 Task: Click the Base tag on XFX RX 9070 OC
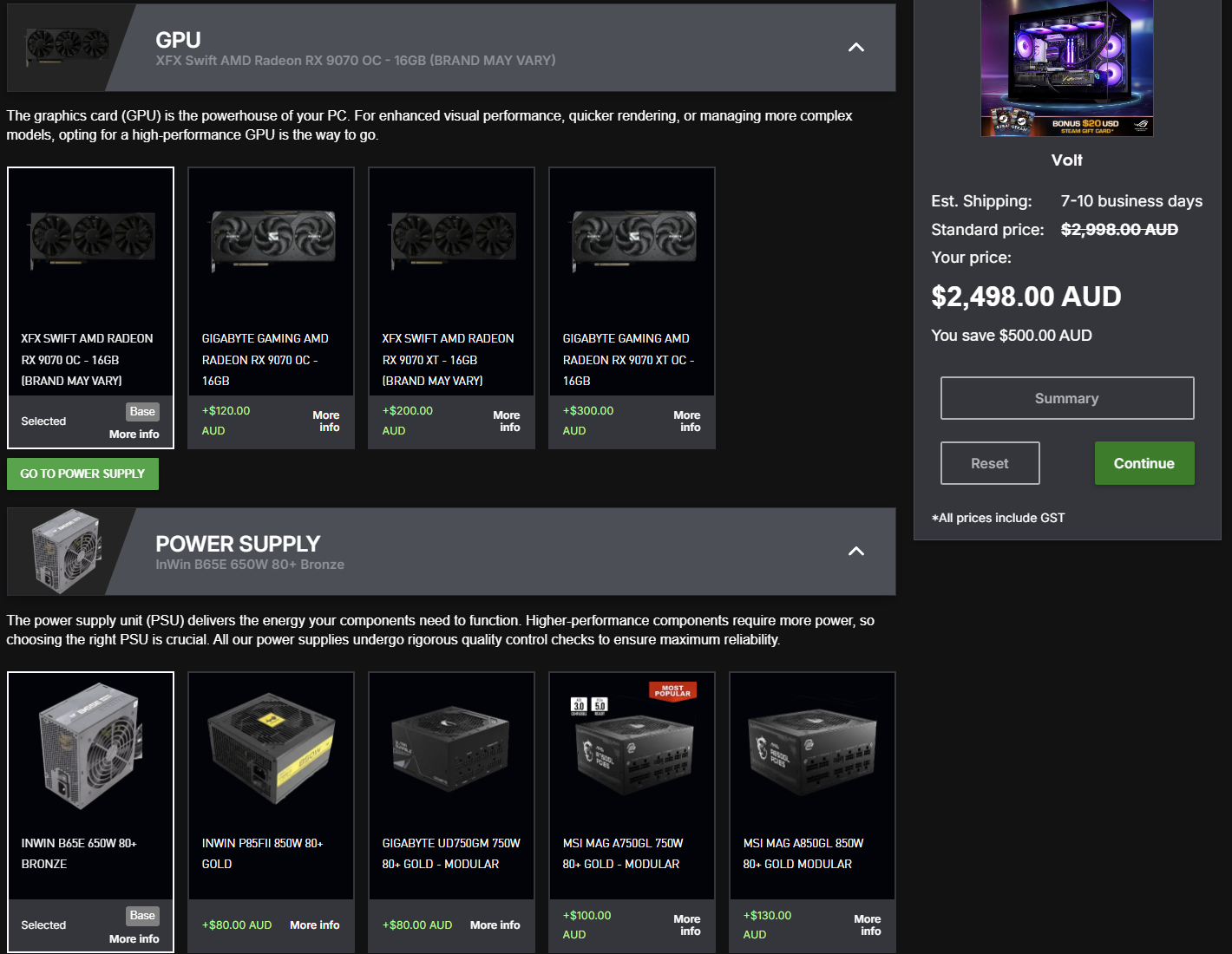coord(142,412)
